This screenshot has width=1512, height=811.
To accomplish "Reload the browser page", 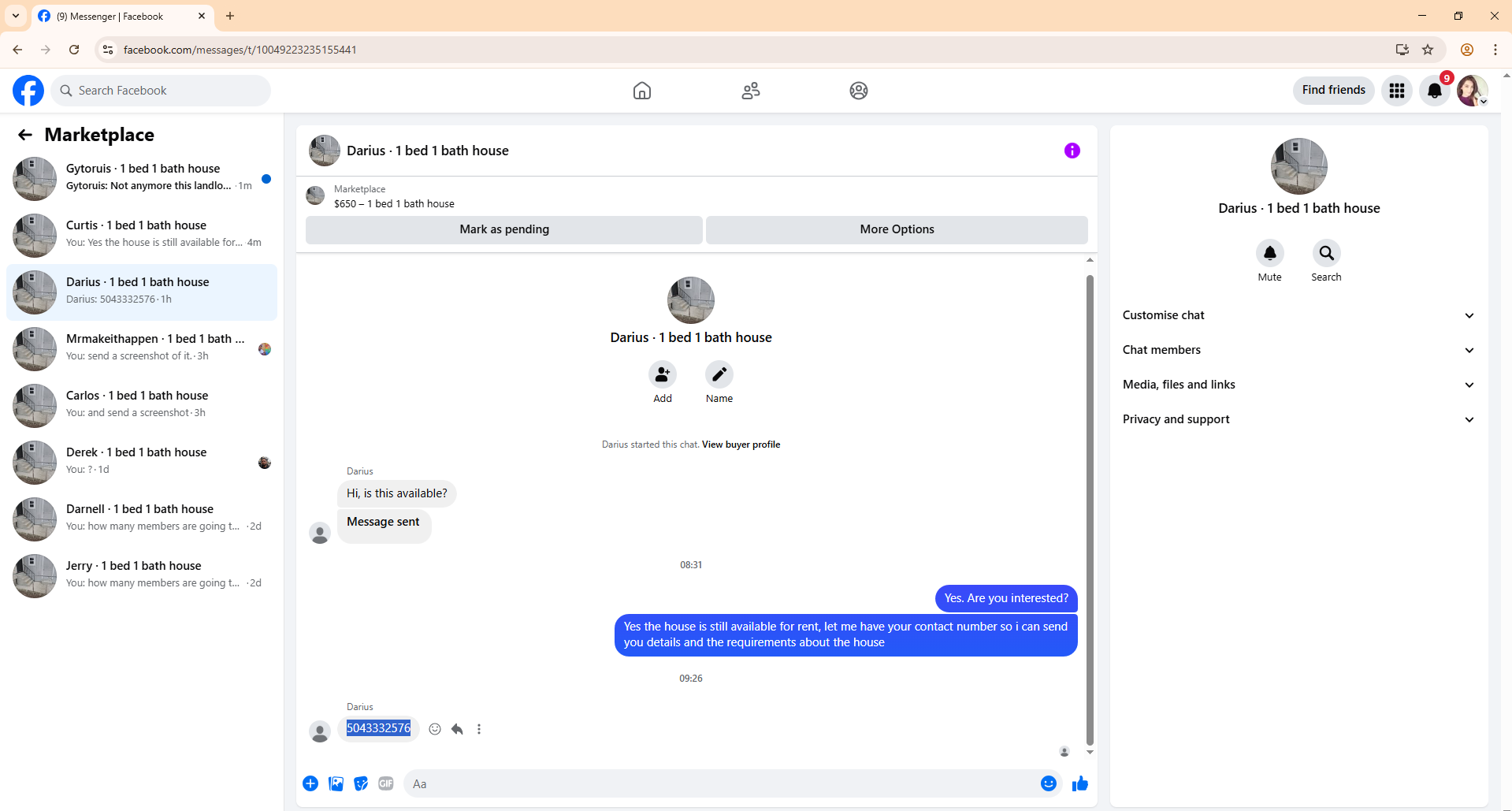I will coord(74,50).
